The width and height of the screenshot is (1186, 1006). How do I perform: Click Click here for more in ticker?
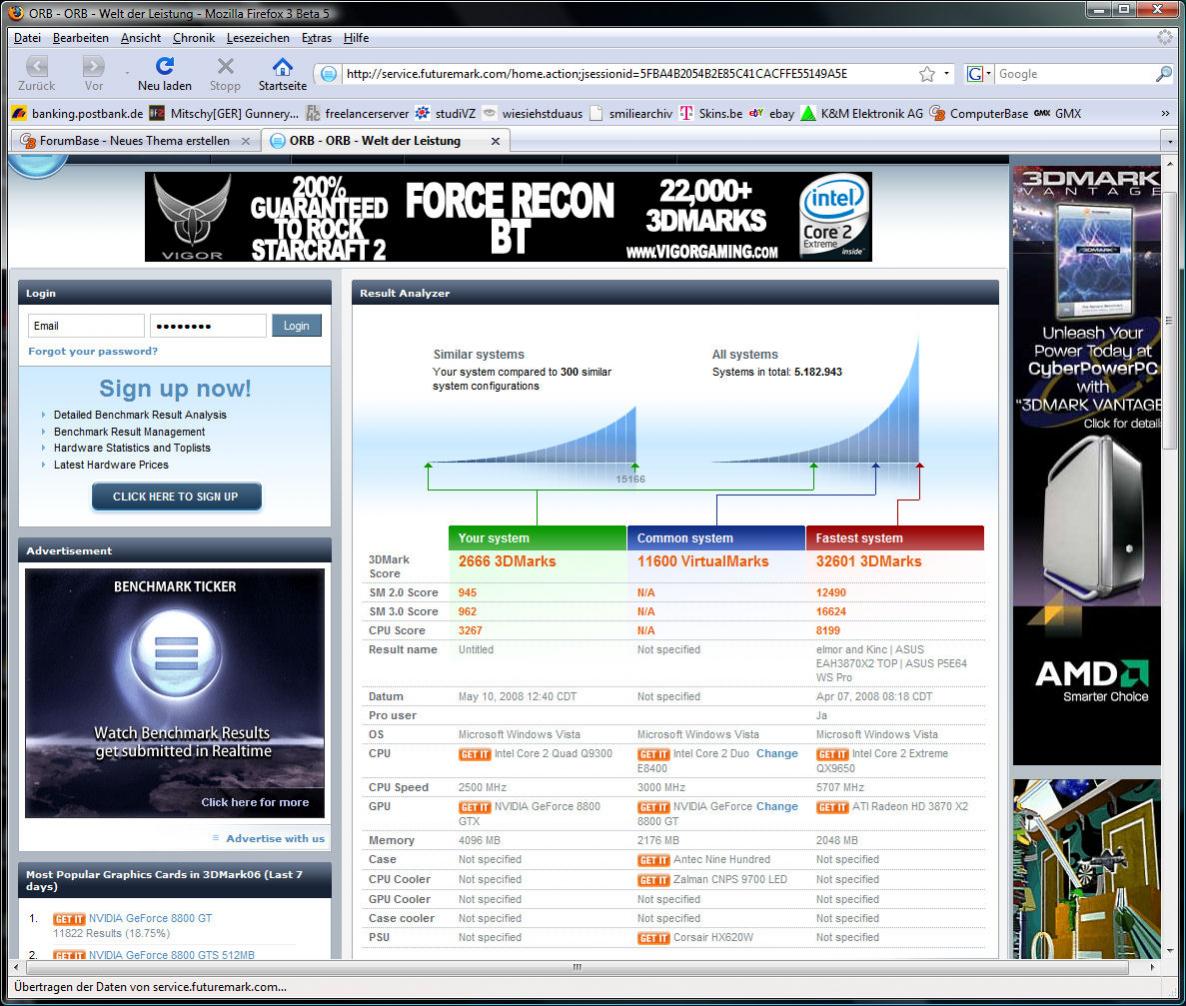(x=255, y=803)
